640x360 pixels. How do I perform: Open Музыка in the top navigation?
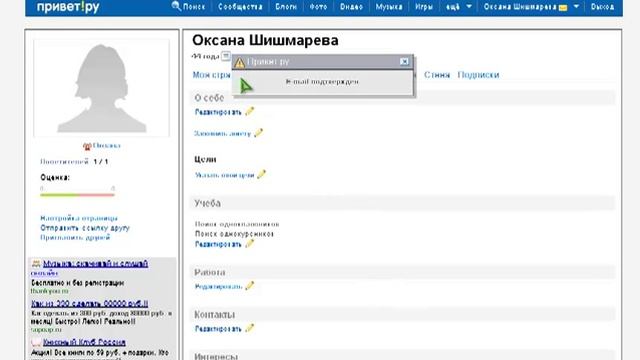click(x=389, y=7)
